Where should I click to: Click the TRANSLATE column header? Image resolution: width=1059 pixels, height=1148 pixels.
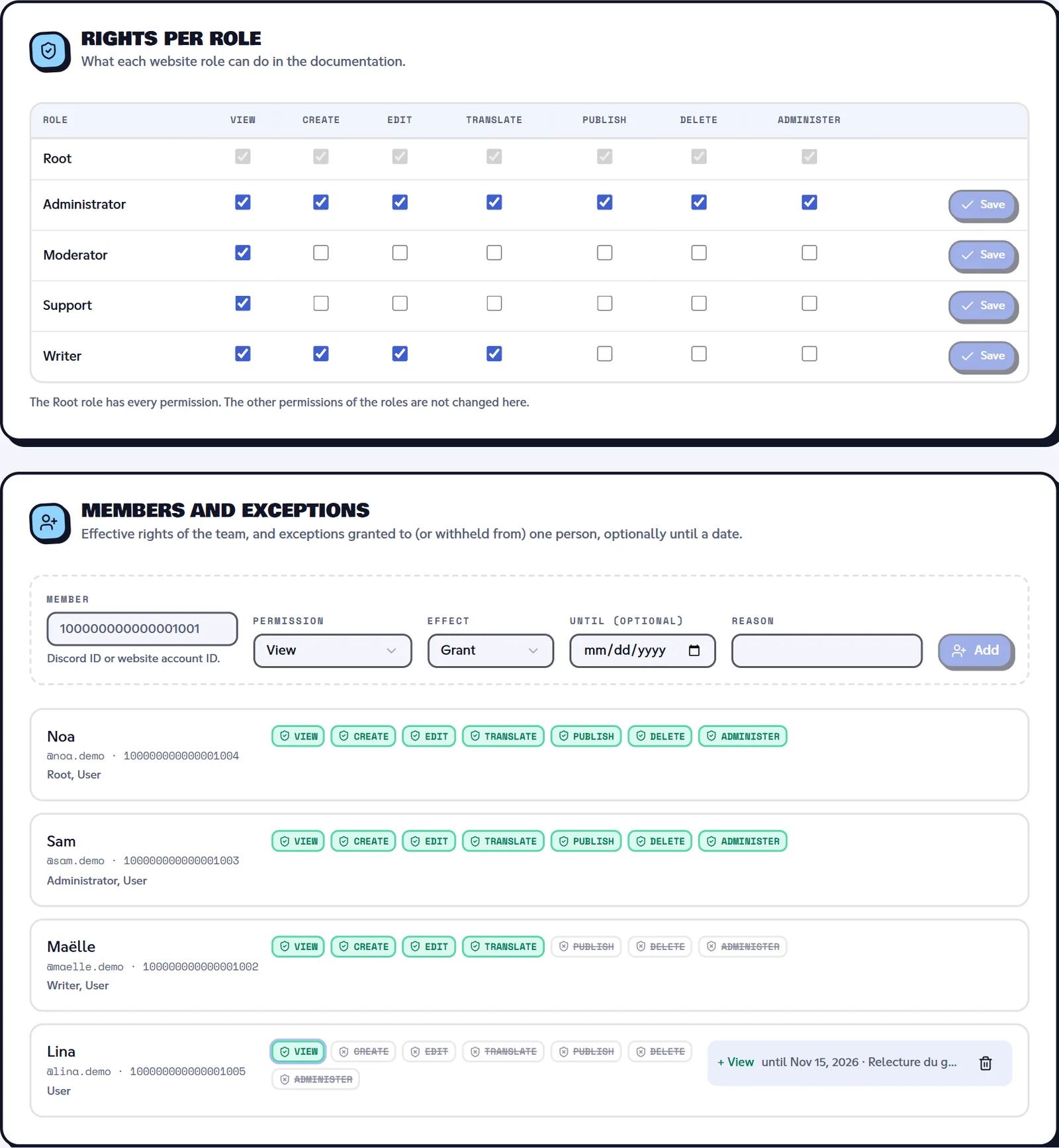click(494, 120)
